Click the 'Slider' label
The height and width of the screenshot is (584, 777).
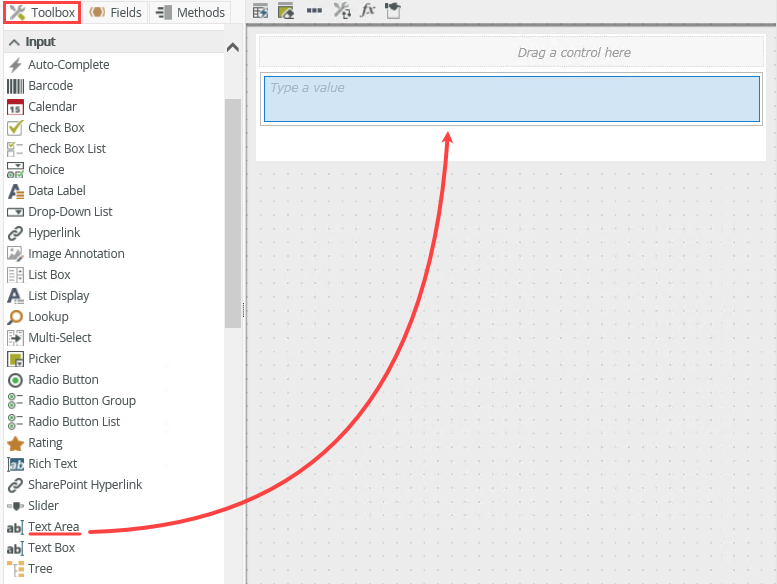pyautogui.click(x=44, y=506)
